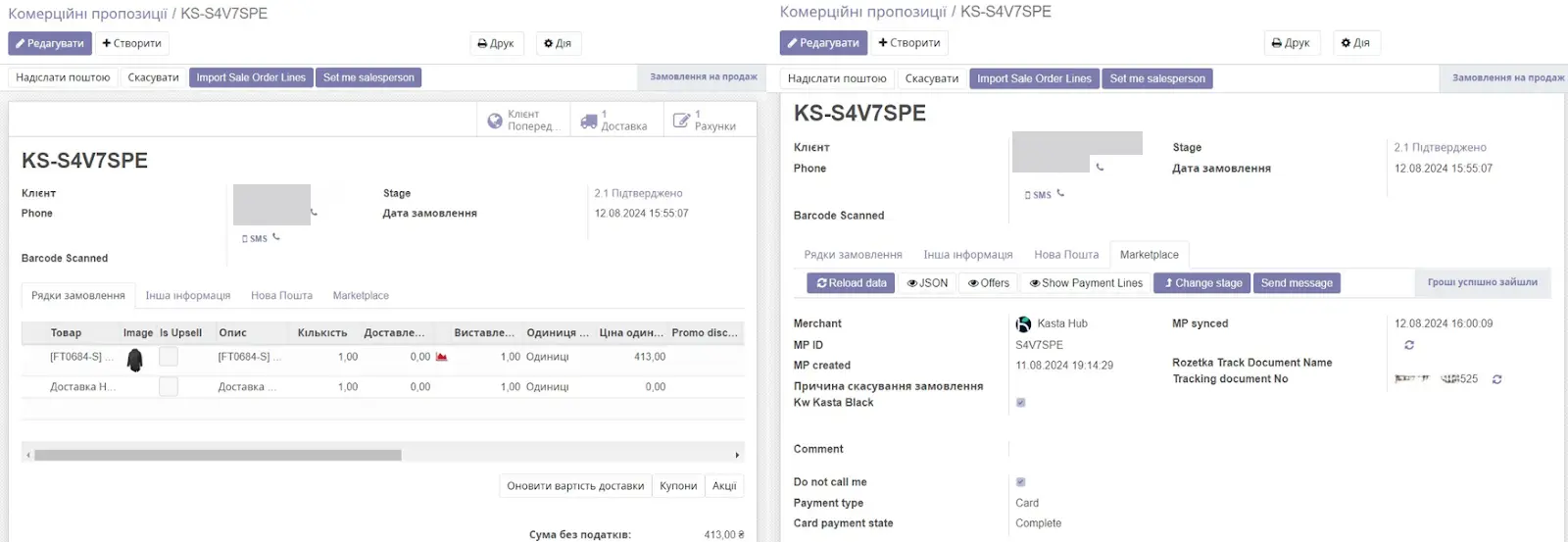The width and height of the screenshot is (1568, 542).
Task: Click Скасувати in right window
Action: [932, 78]
